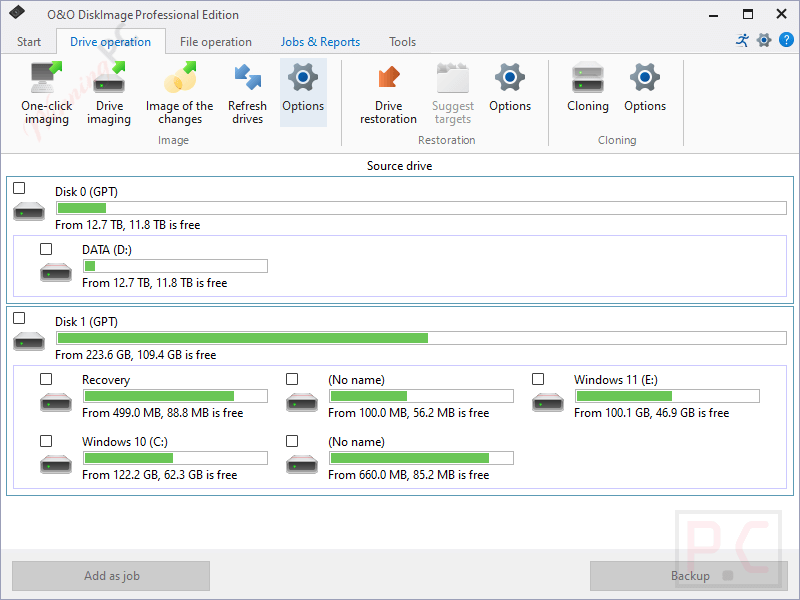
Task: Select the Drive operation tab
Action: coord(110,42)
